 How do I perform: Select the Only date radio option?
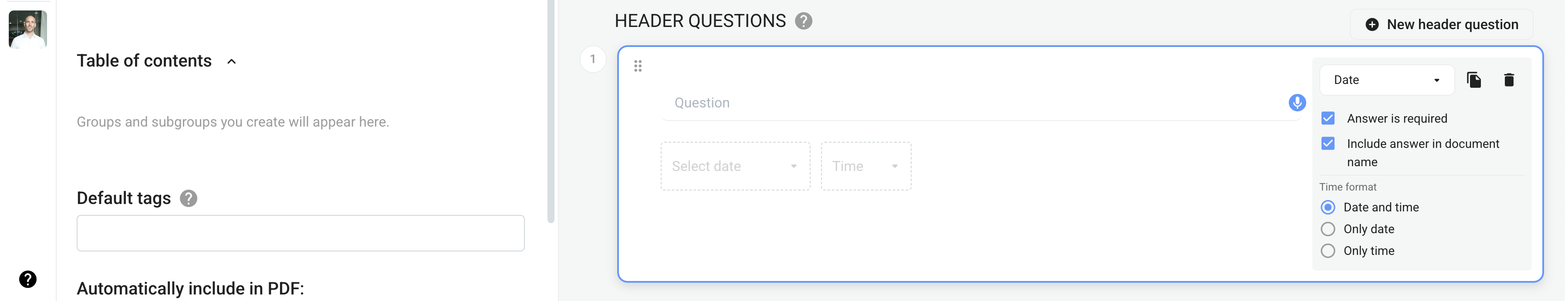click(1328, 229)
